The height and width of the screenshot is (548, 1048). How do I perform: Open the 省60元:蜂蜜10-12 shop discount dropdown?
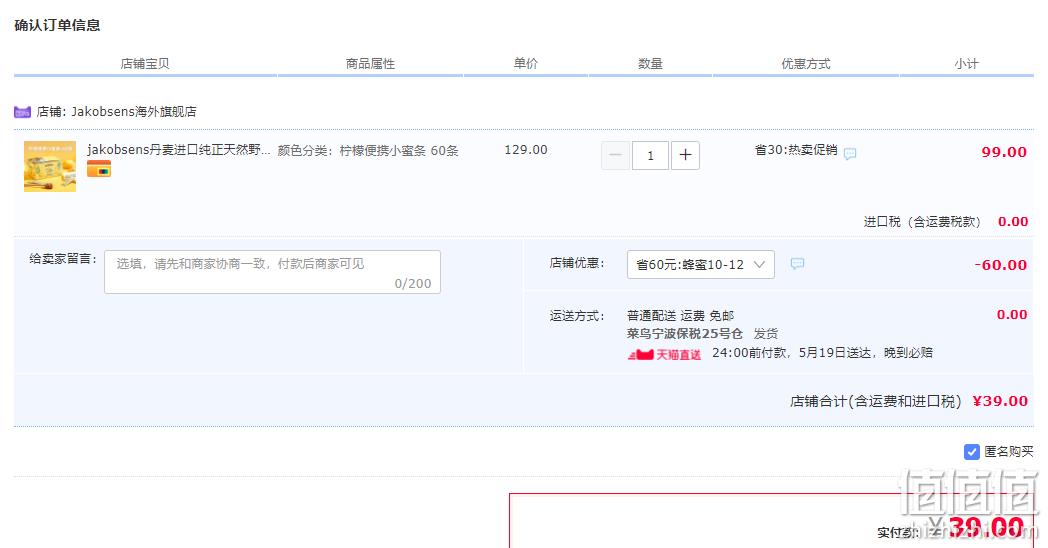pyautogui.click(x=700, y=265)
